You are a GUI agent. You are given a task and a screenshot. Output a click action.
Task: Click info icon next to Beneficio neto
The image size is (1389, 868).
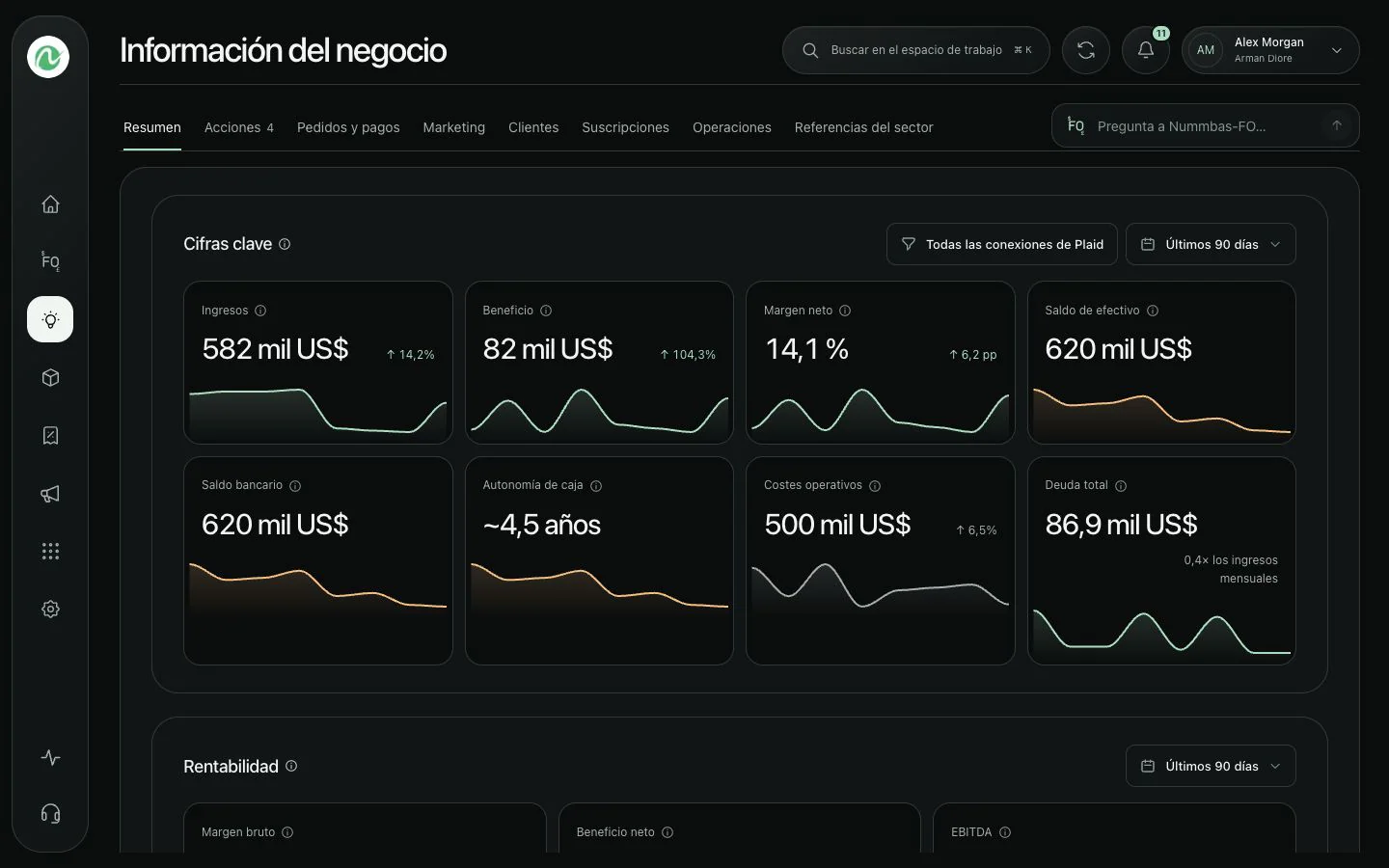[667, 832]
